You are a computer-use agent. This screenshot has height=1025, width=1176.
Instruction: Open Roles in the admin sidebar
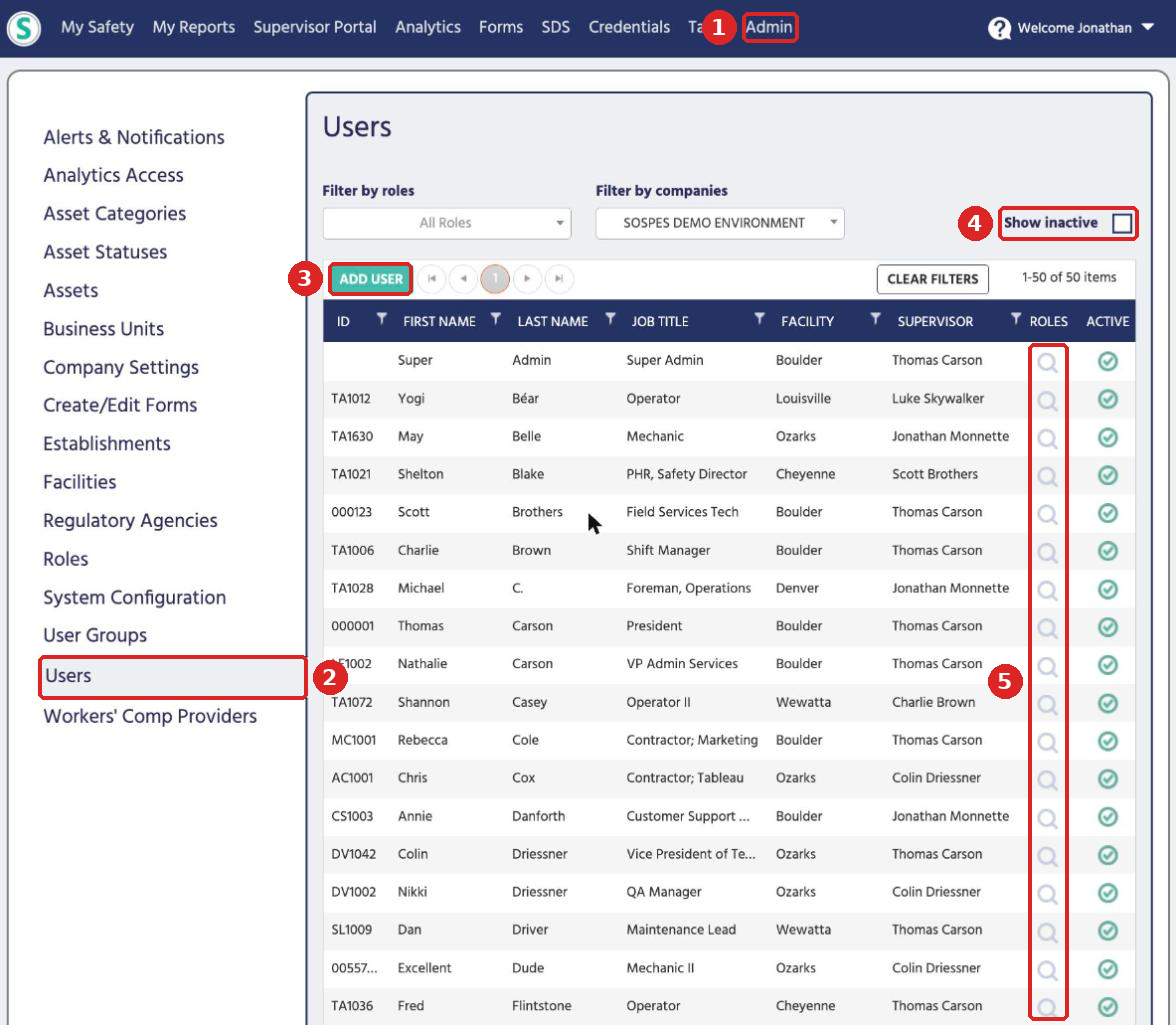66,559
